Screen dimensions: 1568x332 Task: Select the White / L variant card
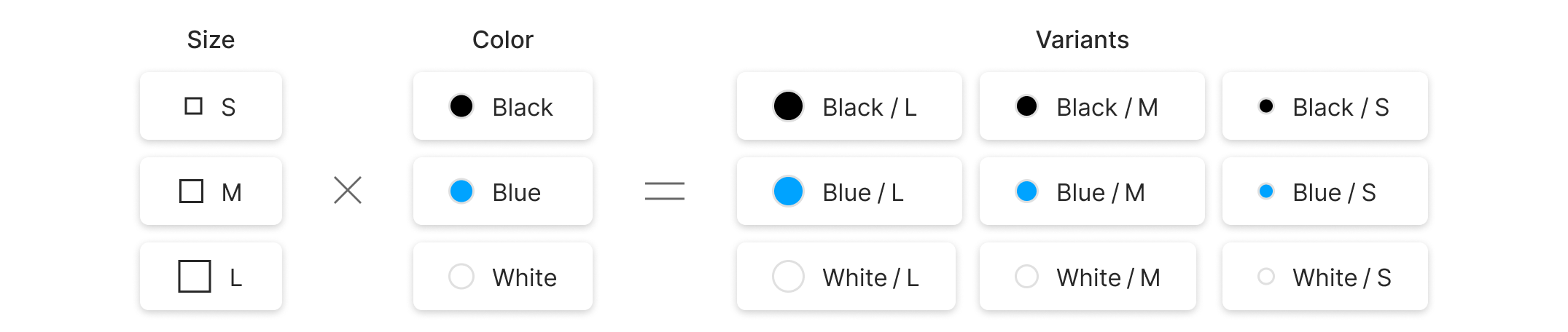tap(846, 277)
